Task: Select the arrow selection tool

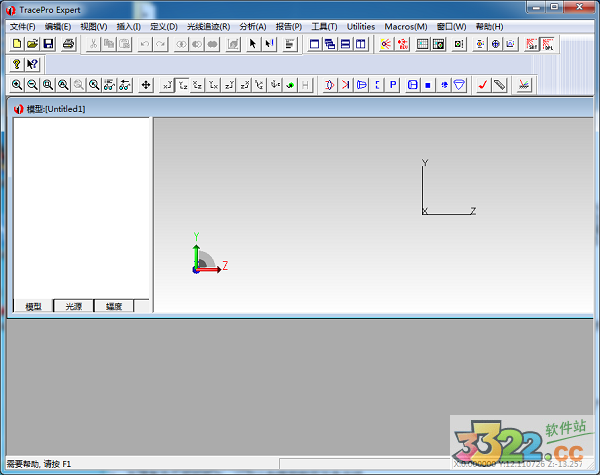Action: pos(253,44)
